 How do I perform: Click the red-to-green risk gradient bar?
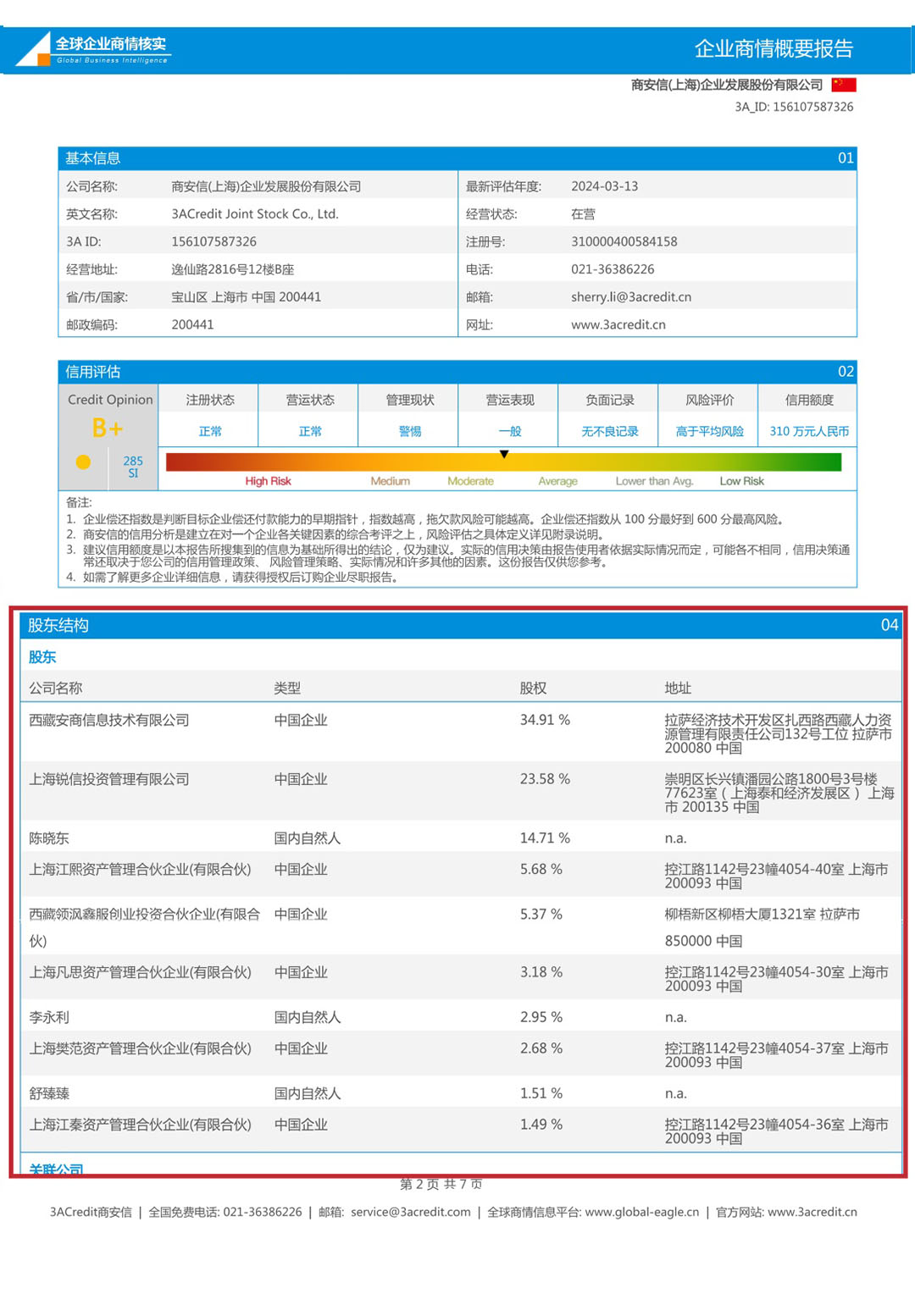pyautogui.click(x=503, y=462)
